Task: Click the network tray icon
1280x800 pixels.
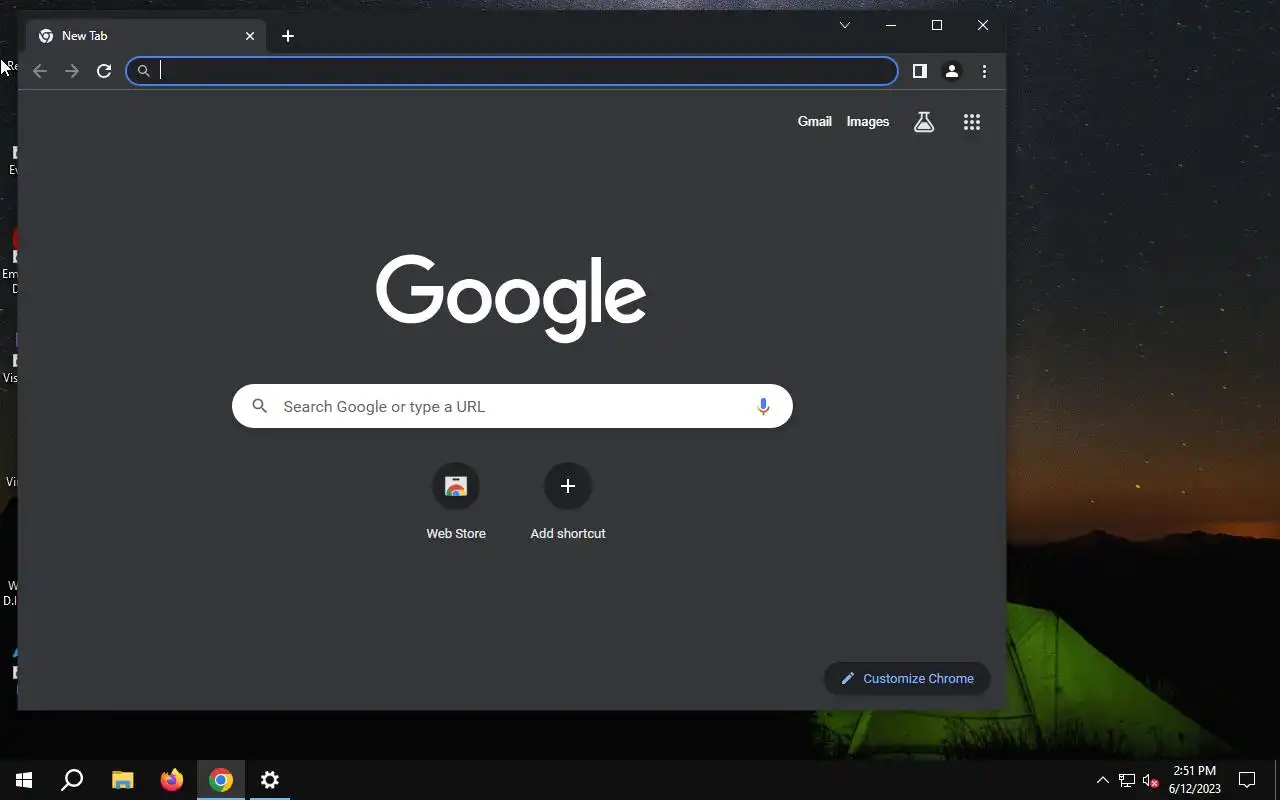Action: [1127, 780]
